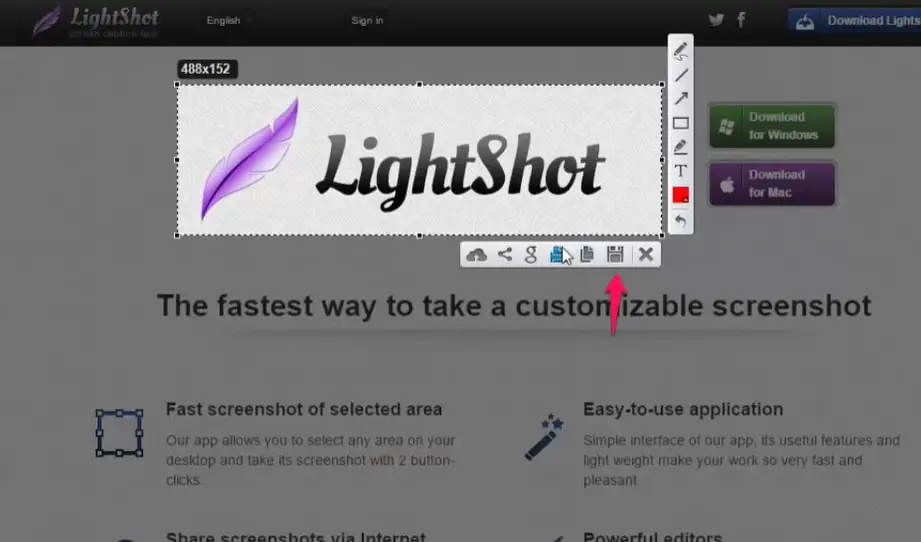Open the red color picker swatch
This screenshot has height=542, width=921.
click(x=681, y=195)
